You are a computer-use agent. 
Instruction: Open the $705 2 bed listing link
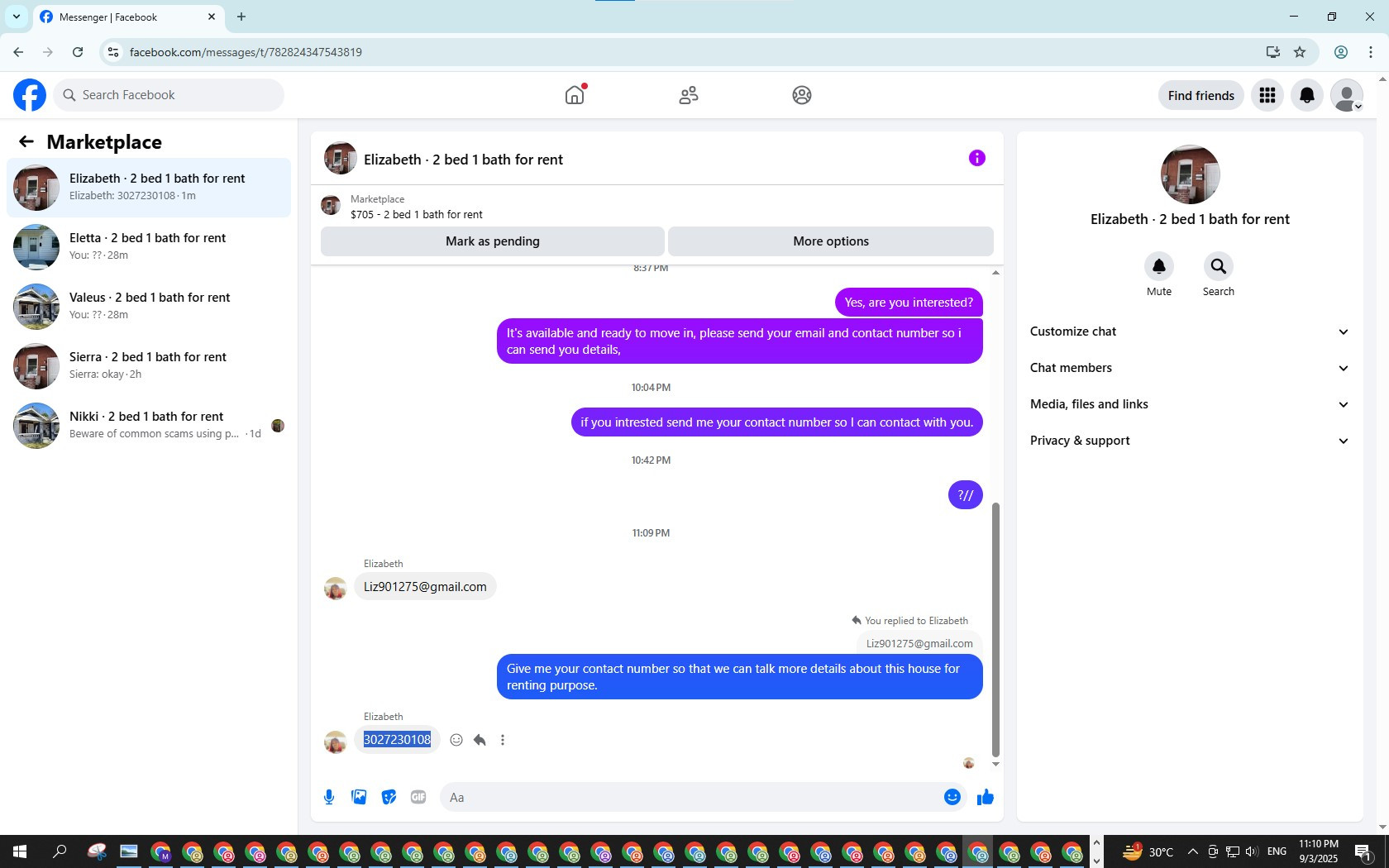[417, 214]
